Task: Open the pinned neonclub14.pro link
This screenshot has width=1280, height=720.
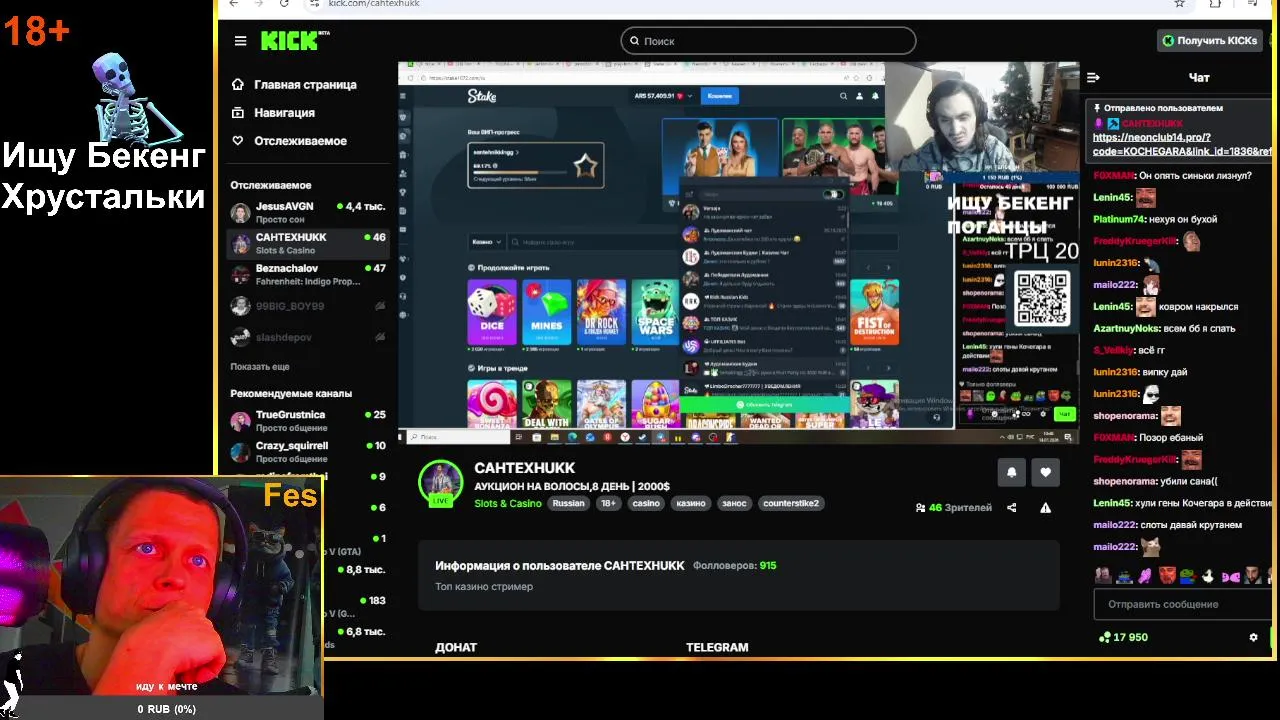Action: pyautogui.click(x=1182, y=144)
